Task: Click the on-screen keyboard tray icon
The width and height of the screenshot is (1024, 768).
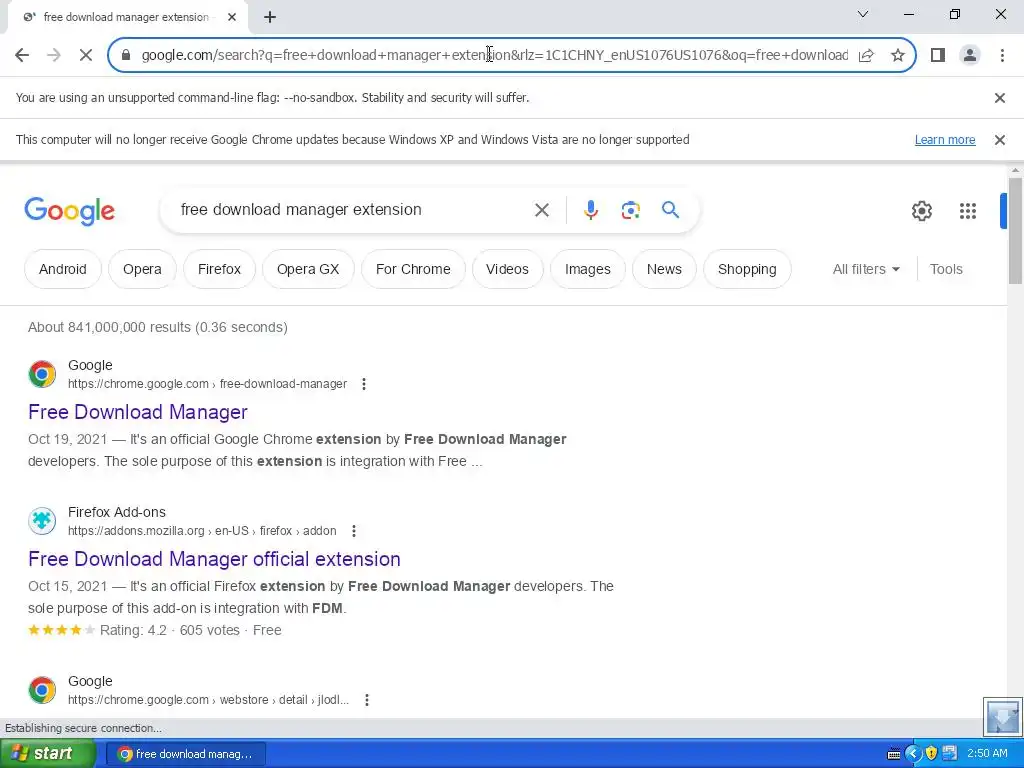Action: (x=894, y=754)
